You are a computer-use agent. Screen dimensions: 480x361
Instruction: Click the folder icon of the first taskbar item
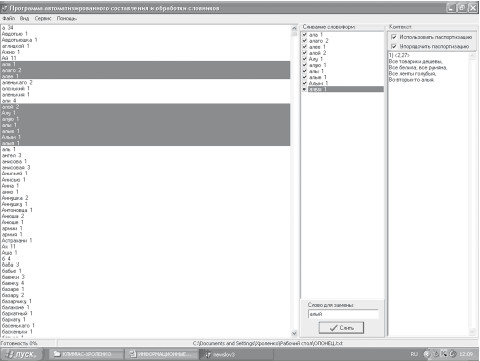click(x=57, y=354)
